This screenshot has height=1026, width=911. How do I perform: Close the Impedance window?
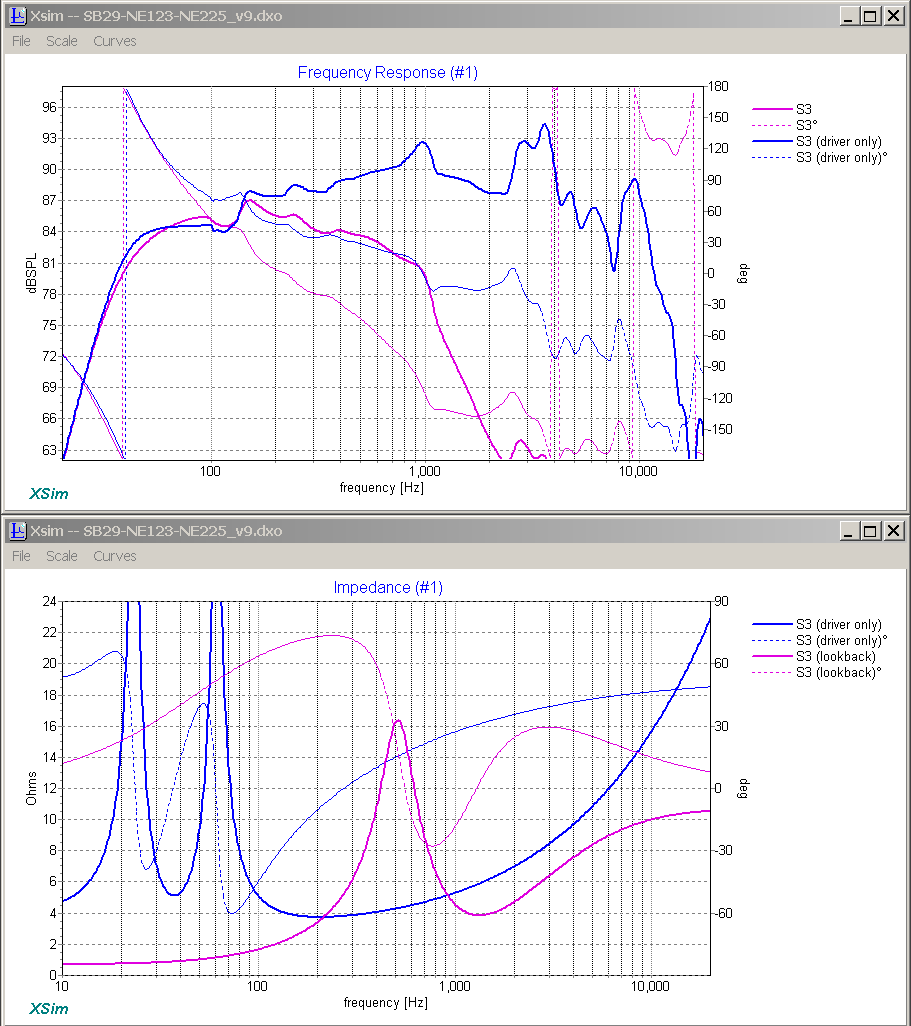(x=893, y=531)
